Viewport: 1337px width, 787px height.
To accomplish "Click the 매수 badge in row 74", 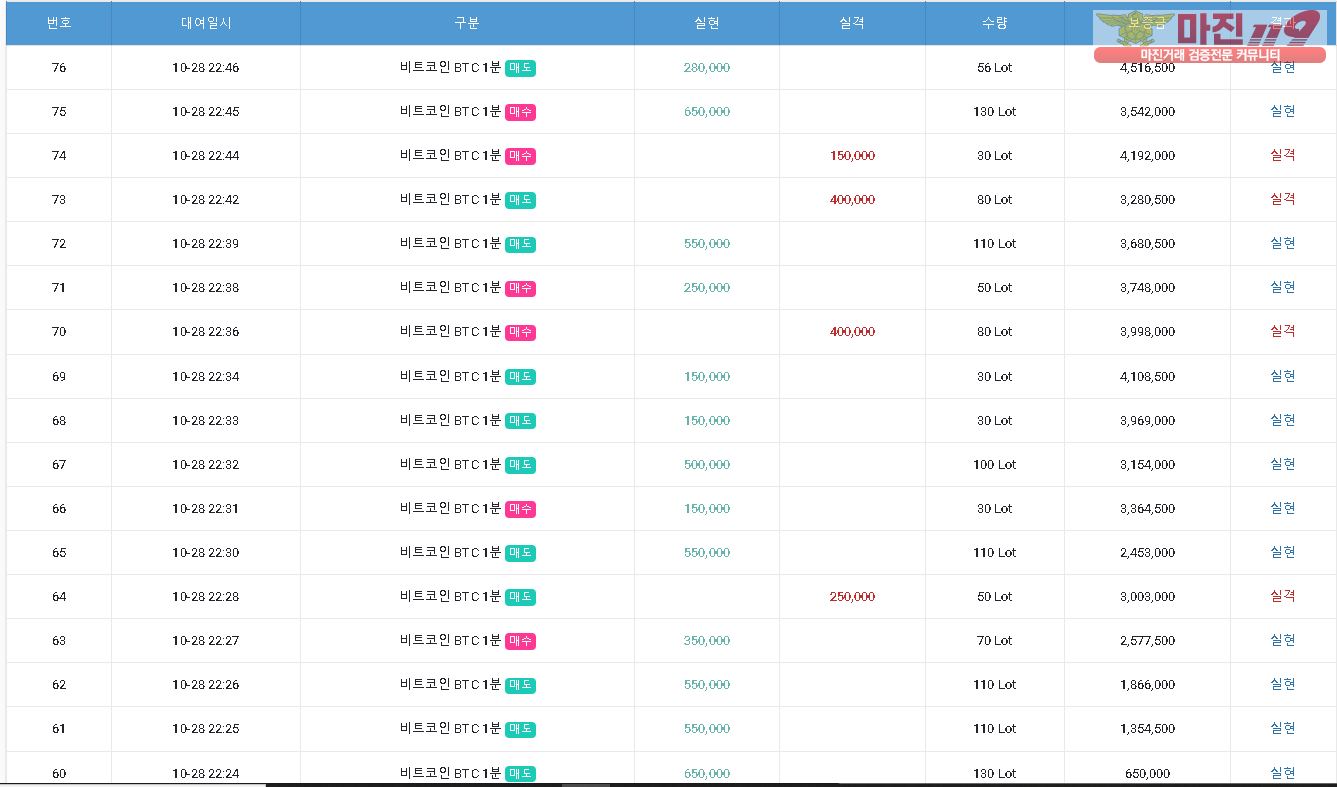I will (x=520, y=156).
